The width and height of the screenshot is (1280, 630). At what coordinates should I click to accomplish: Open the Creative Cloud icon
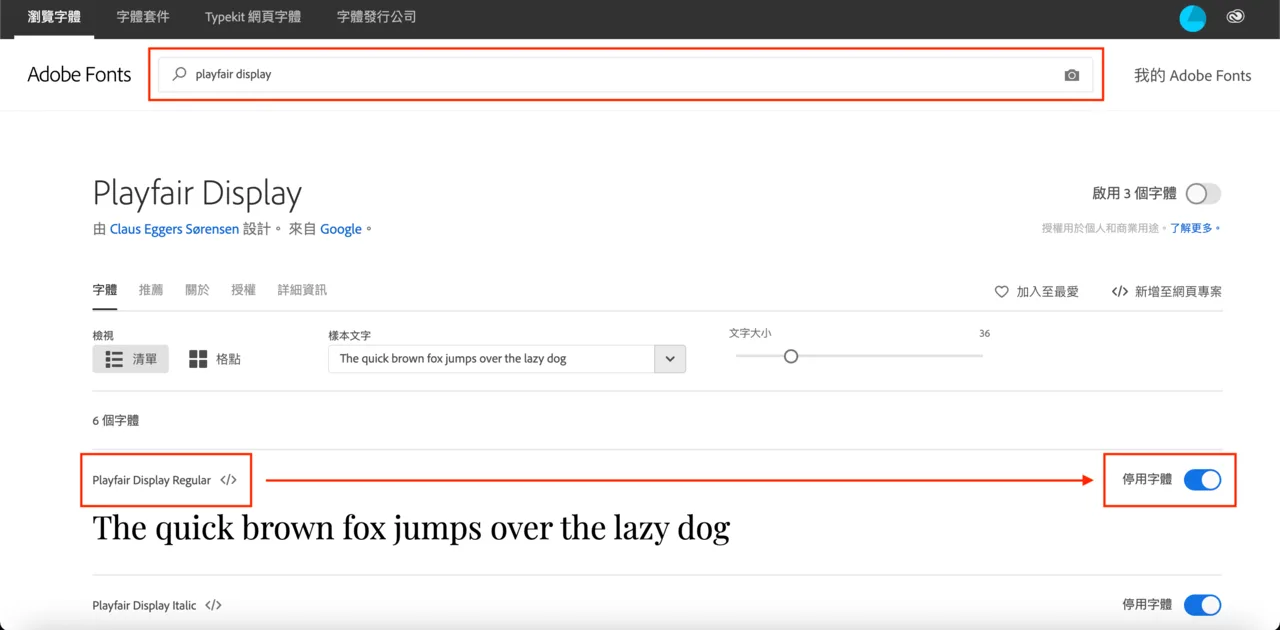coord(1236,17)
